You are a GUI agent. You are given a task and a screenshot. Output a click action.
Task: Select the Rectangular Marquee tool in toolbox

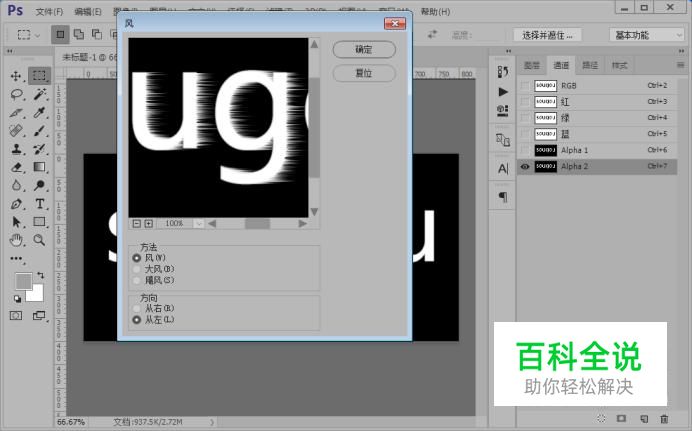(x=39, y=76)
